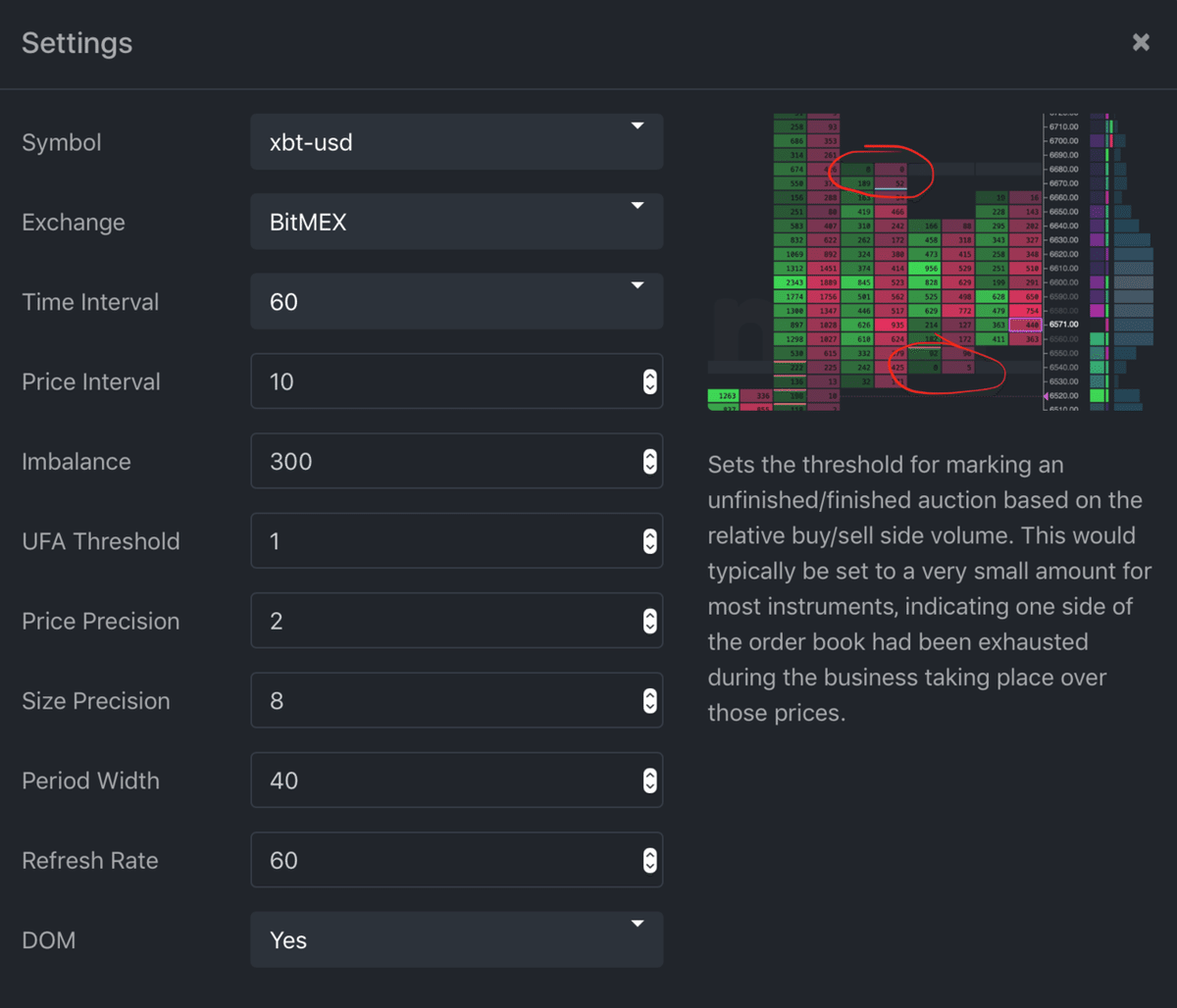Increment the Period Width value
The image size is (1177, 1008).
coord(649,775)
